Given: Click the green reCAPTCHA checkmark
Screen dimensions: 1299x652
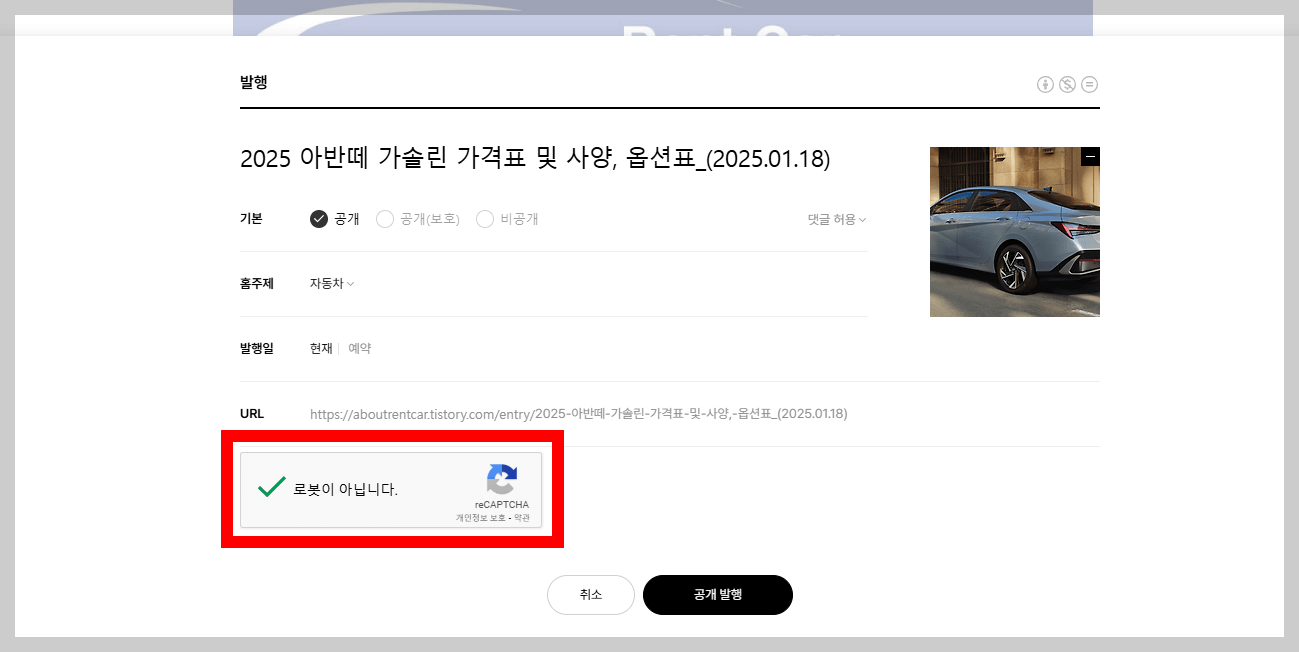Looking at the screenshot, I should click(272, 487).
